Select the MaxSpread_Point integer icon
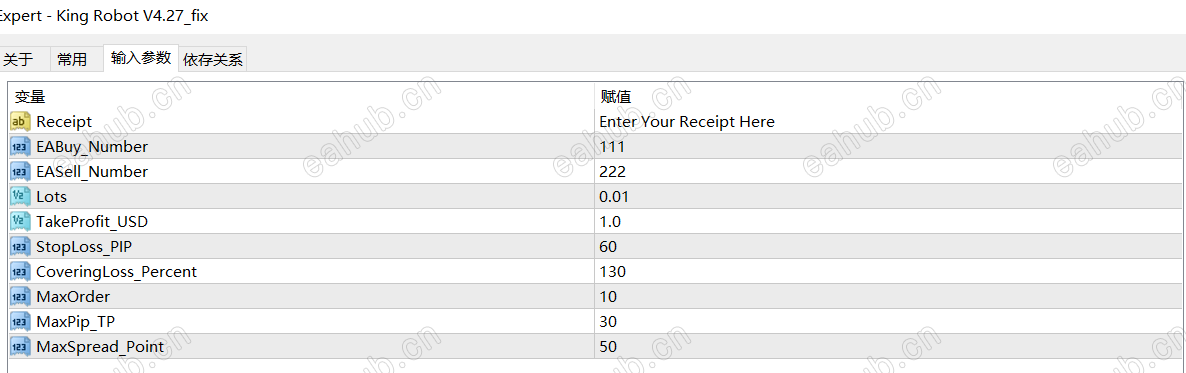Viewport: 1186px width, 373px height. (21, 347)
